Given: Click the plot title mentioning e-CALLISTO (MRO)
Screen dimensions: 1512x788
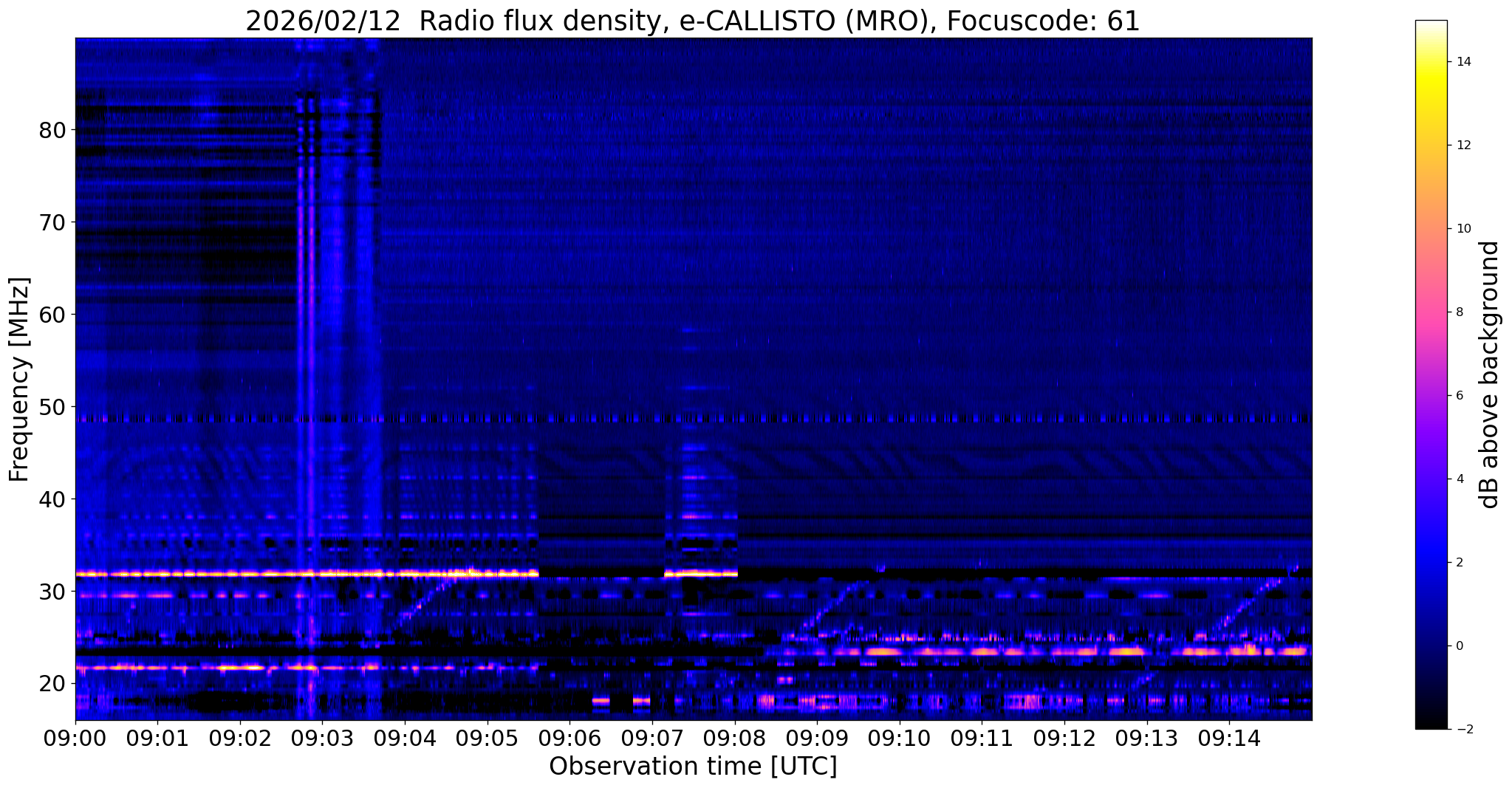Looking at the screenshot, I should pos(693,21).
